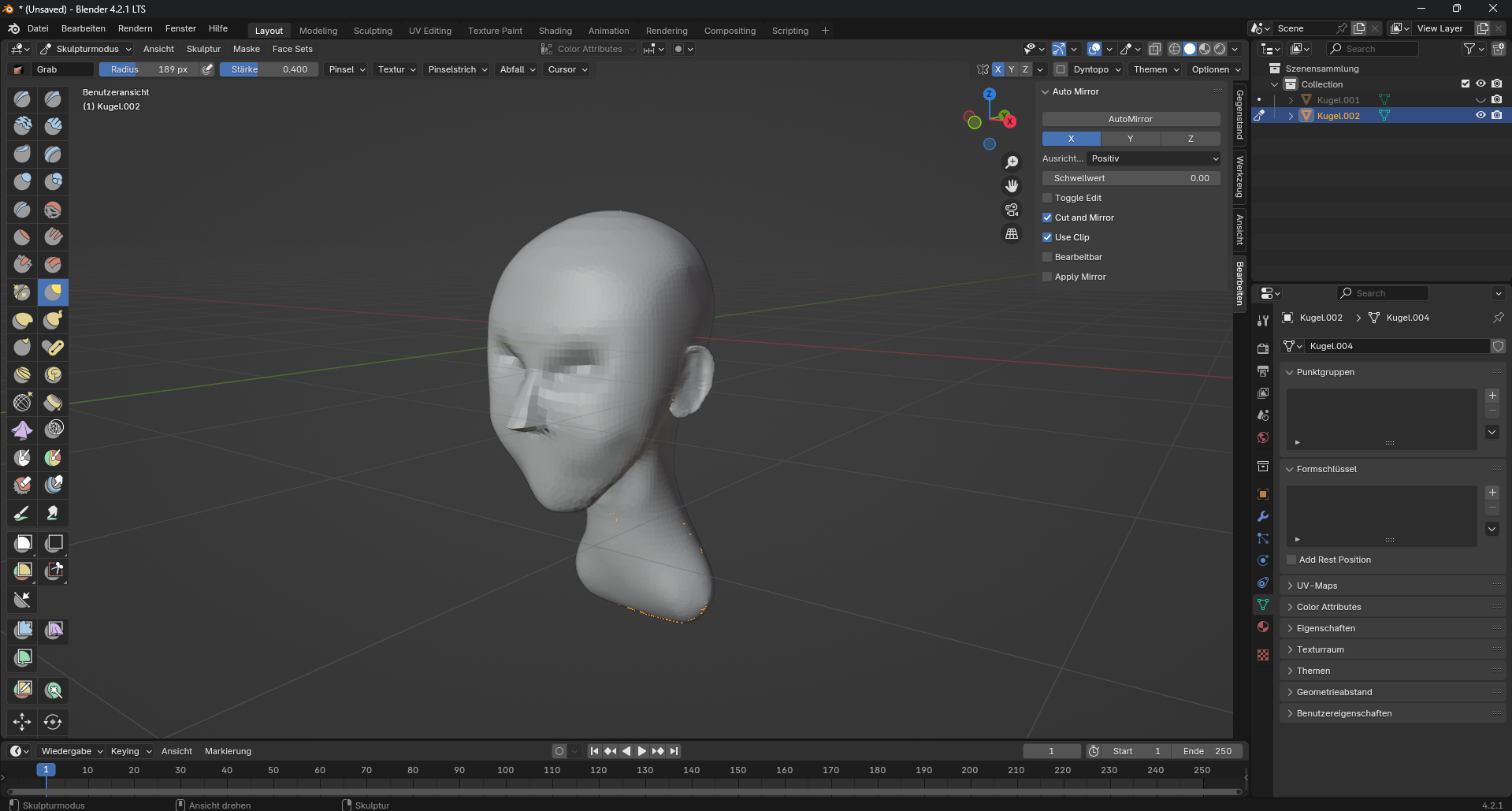The height and width of the screenshot is (811, 1512).
Task: Toggle the camera view icon
Action: point(1012,210)
